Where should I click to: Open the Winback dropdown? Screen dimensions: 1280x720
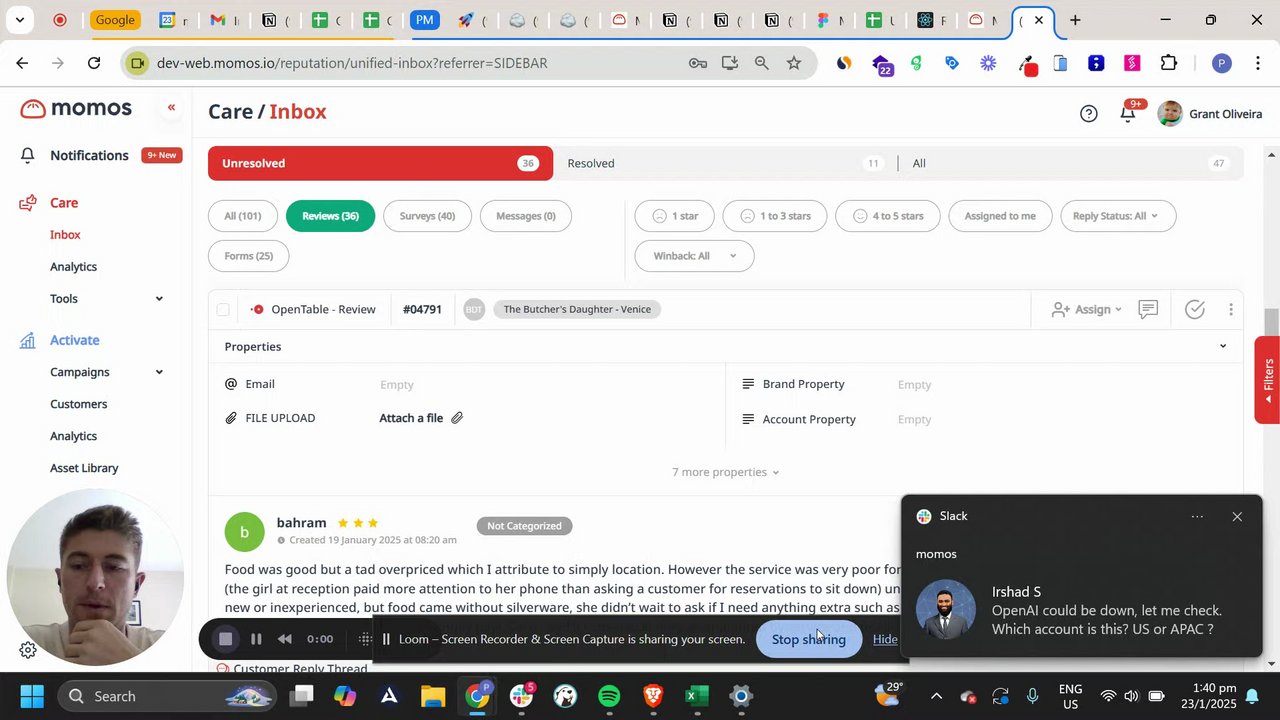[x=694, y=256]
